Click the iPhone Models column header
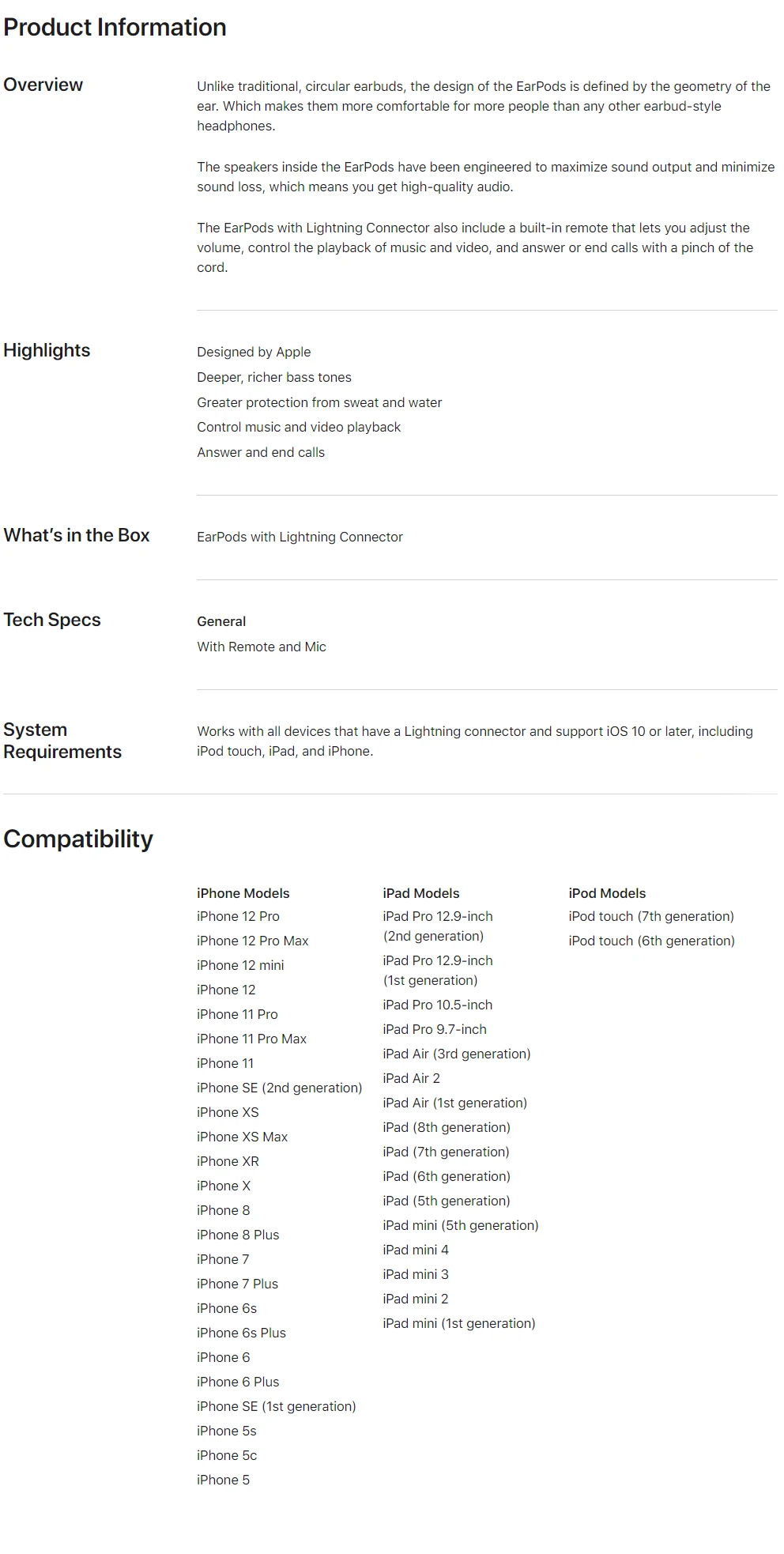 pos(243,893)
